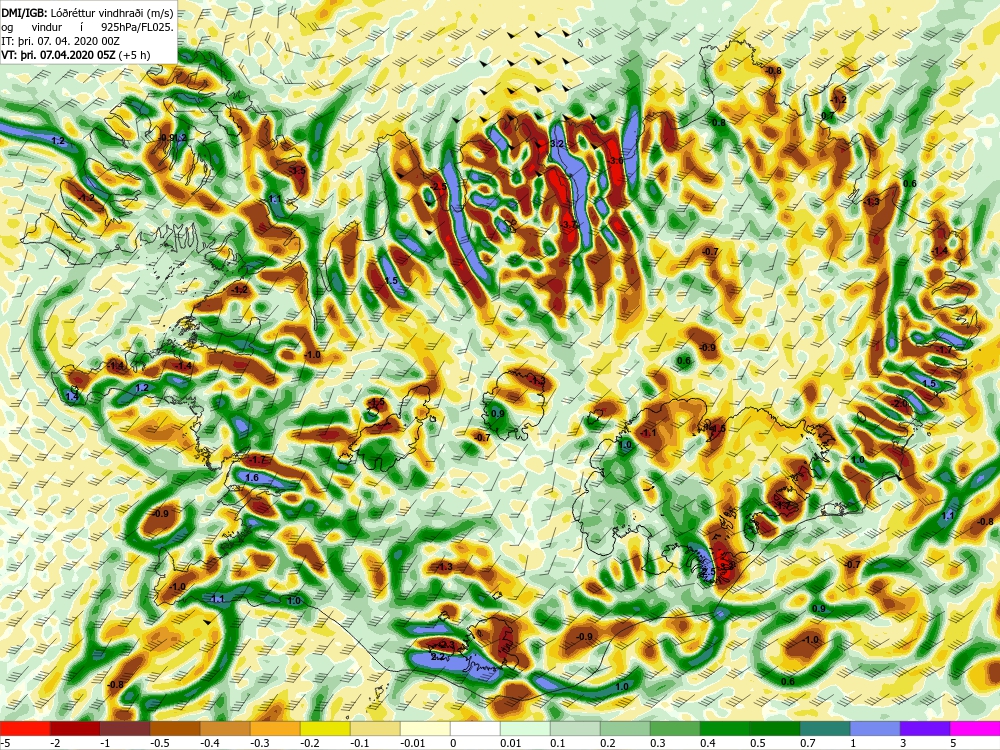
Task: Pick the medium green 0.3 legend swatch
Action: pos(675,728)
